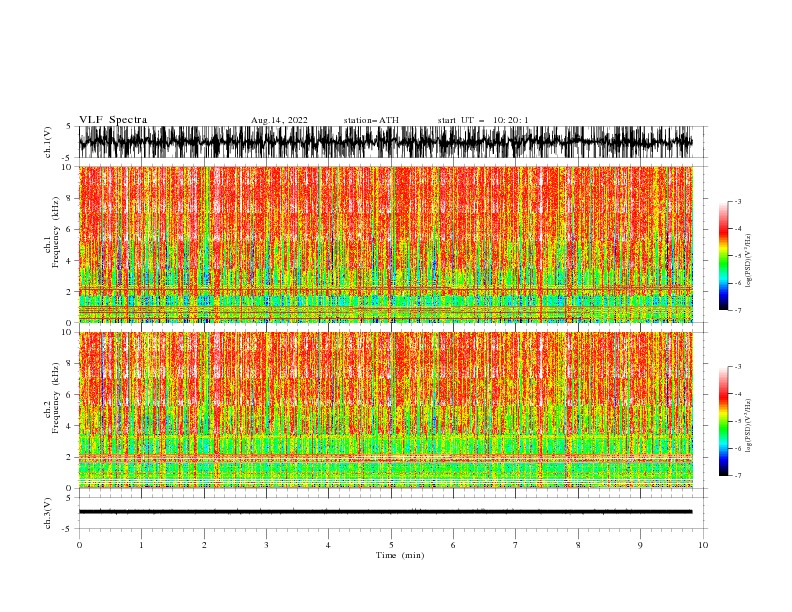Click the ch.2 spectrogram color scale bar
792x612 pixels.
point(723,421)
